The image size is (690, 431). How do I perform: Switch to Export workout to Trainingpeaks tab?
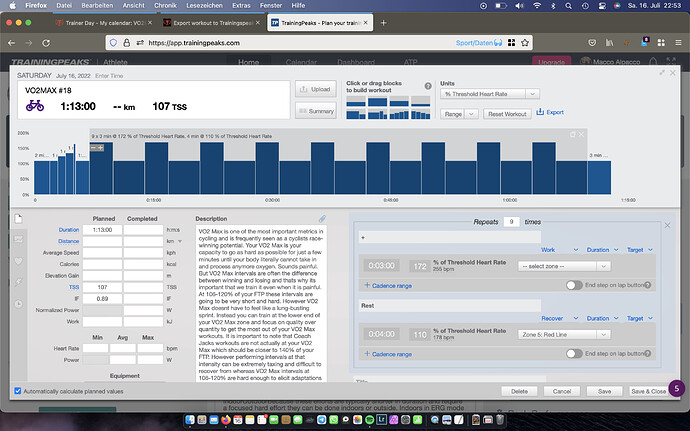tap(211, 23)
